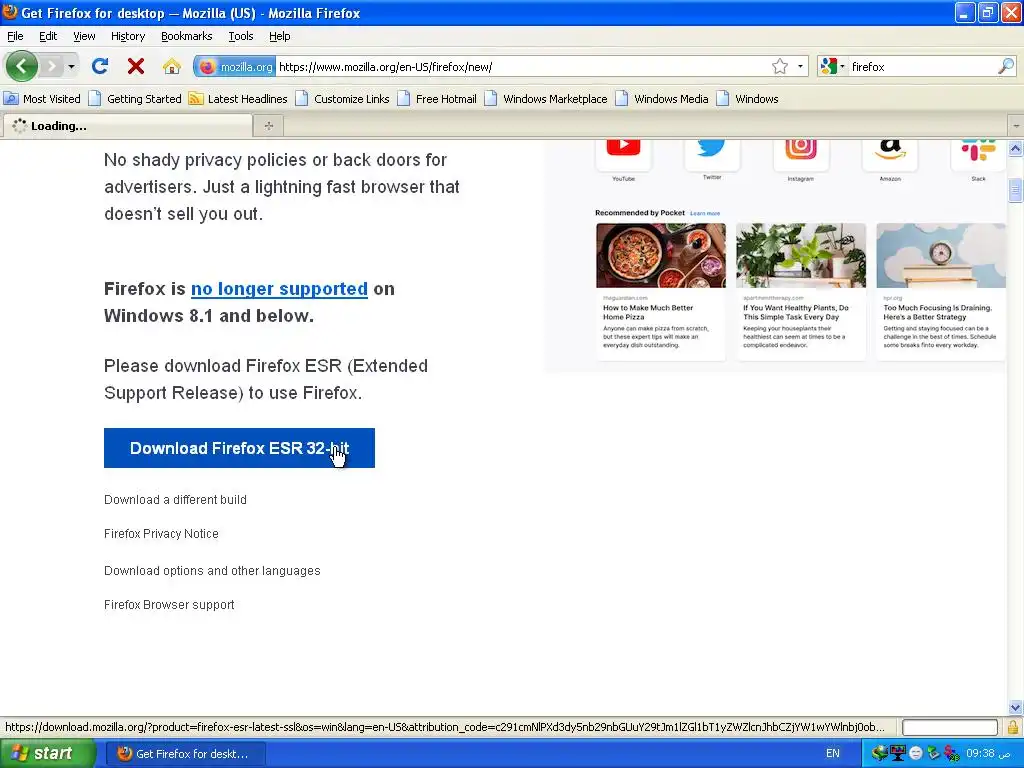Click the red shield tray icon
1024x768 pixels.
(x=952, y=754)
